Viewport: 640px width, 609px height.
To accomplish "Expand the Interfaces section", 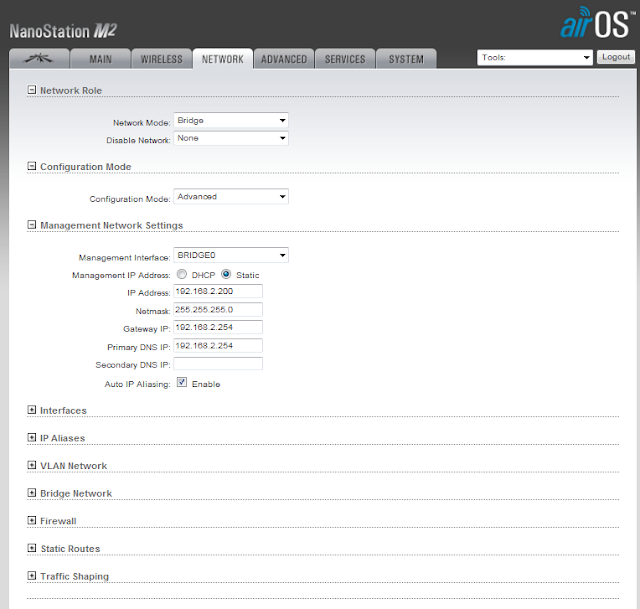I will tap(31, 410).
